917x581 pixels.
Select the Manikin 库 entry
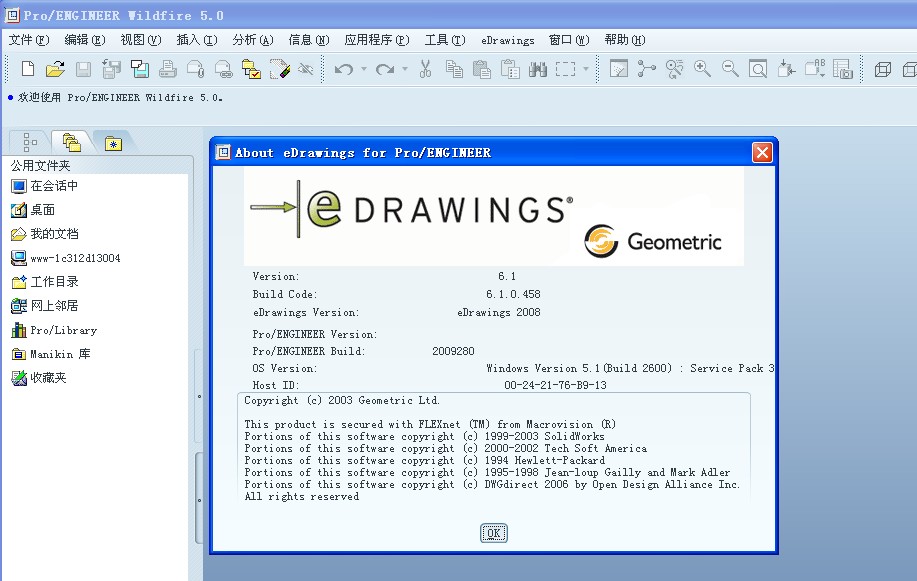50,354
